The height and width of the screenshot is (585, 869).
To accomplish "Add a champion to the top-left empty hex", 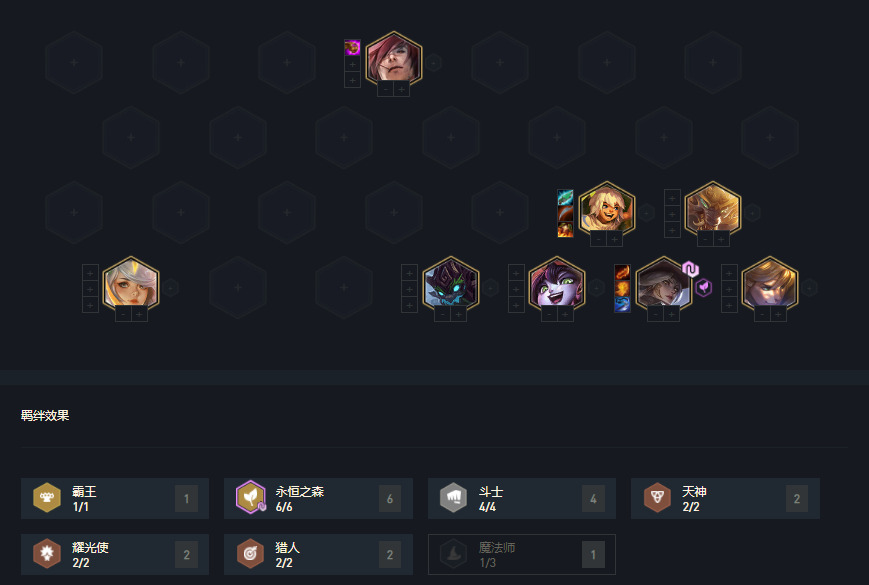I will tap(74, 63).
